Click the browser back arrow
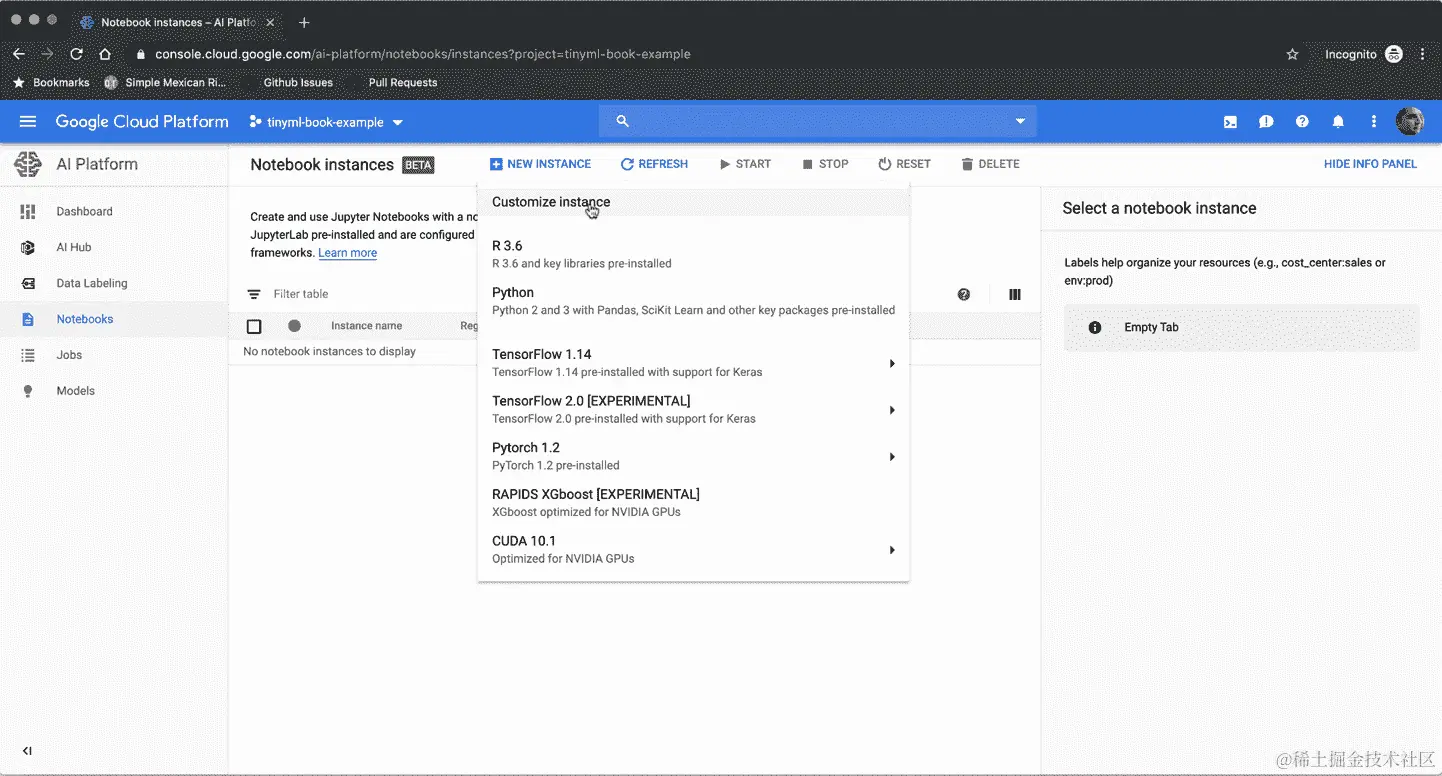 click(18, 54)
